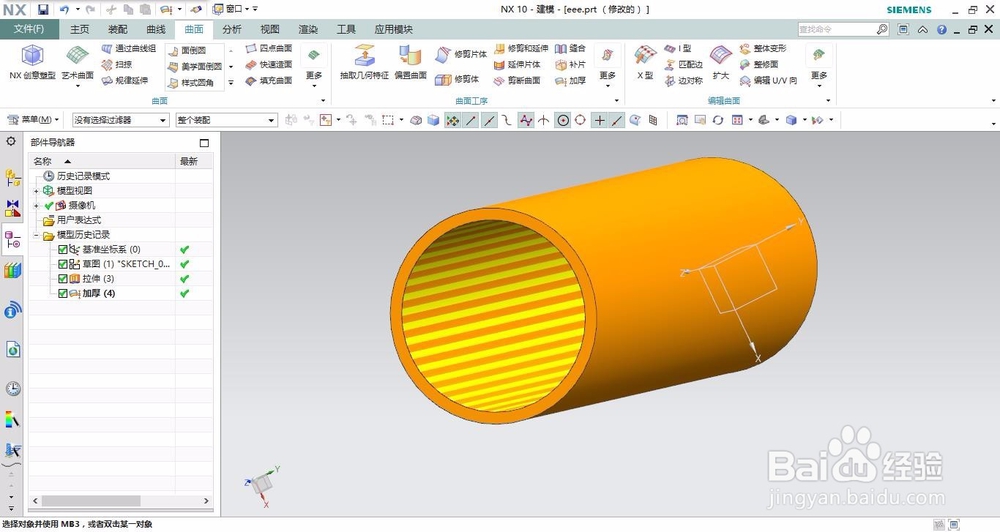Click 扩大 enlarge tool
The height and width of the screenshot is (532, 1000).
point(721,63)
